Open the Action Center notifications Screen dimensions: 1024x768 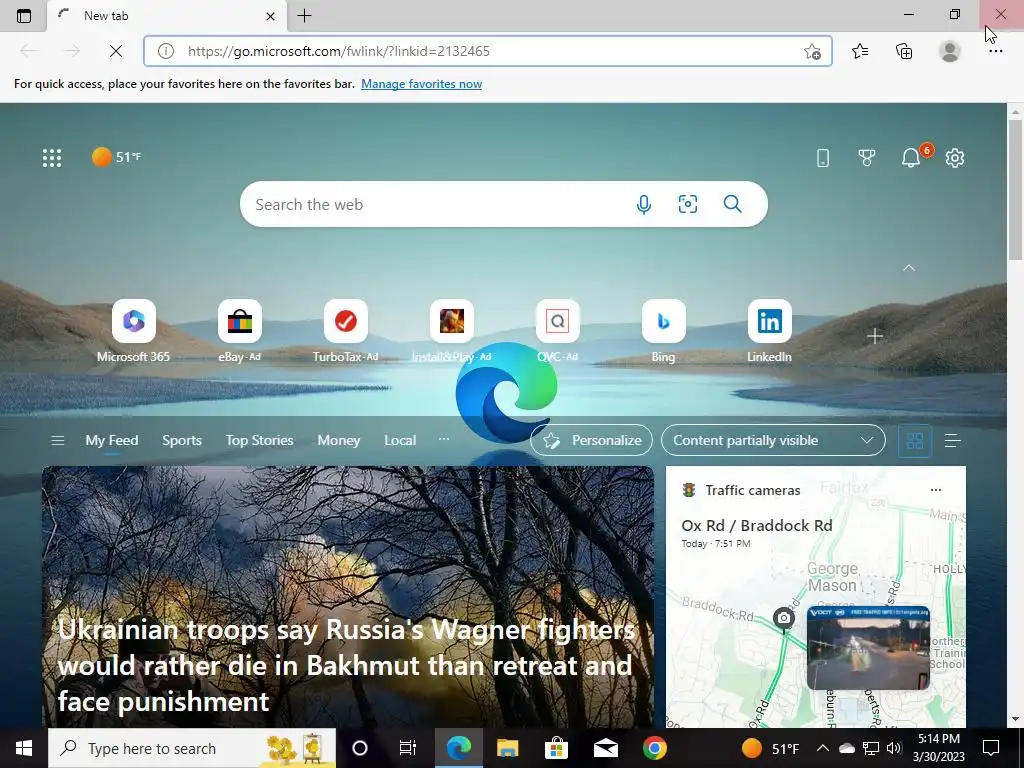pos(991,748)
